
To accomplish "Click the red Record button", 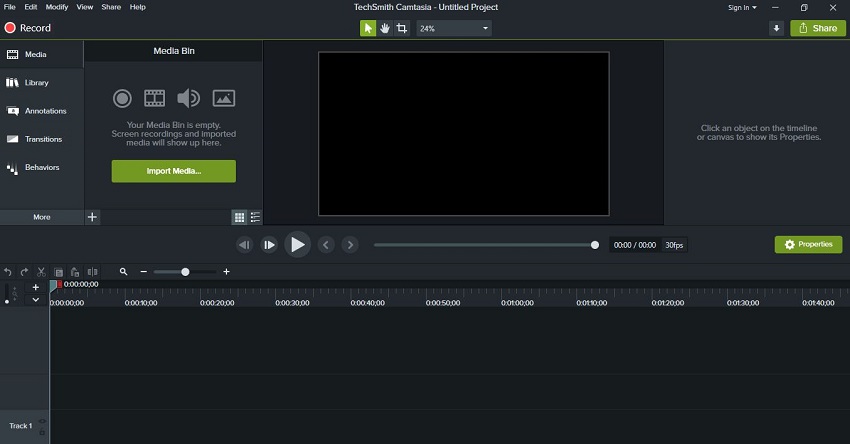I will (28, 28).
